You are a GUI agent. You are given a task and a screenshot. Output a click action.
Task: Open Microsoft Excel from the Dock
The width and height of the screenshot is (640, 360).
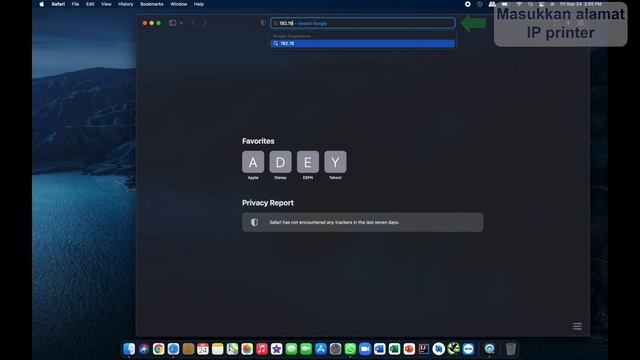pyautogui.click(x=394, y=349)
